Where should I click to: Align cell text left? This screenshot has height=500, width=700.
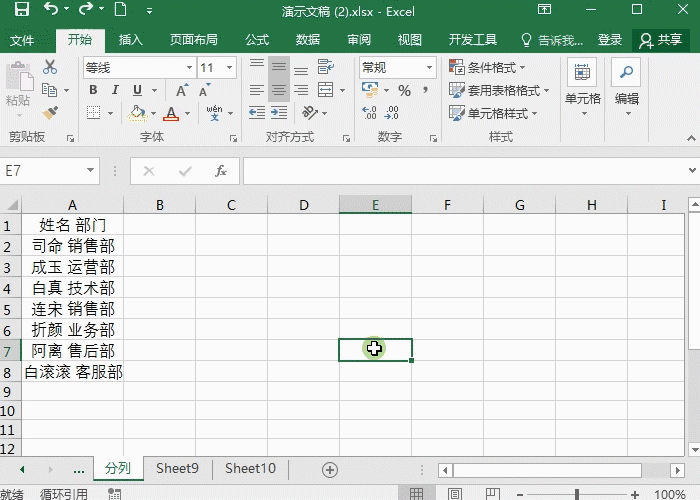click(x=257, y=90)
